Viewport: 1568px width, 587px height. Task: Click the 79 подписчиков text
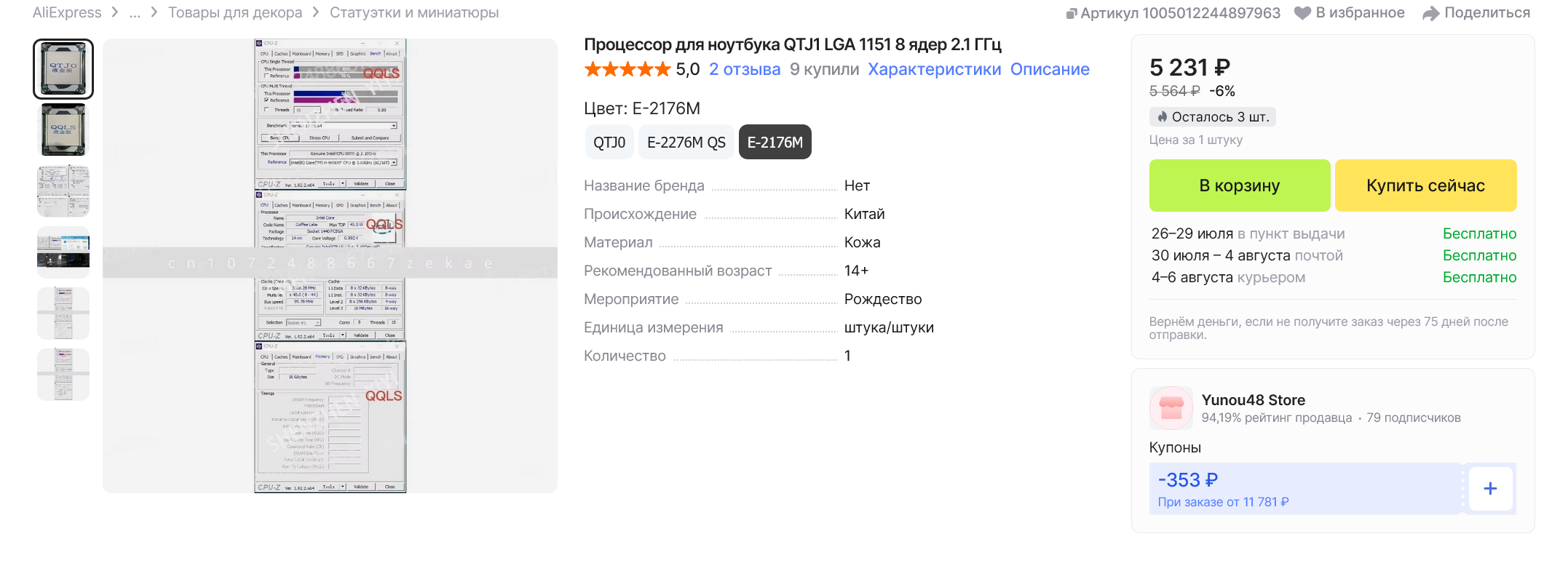tap(1413, 418)
